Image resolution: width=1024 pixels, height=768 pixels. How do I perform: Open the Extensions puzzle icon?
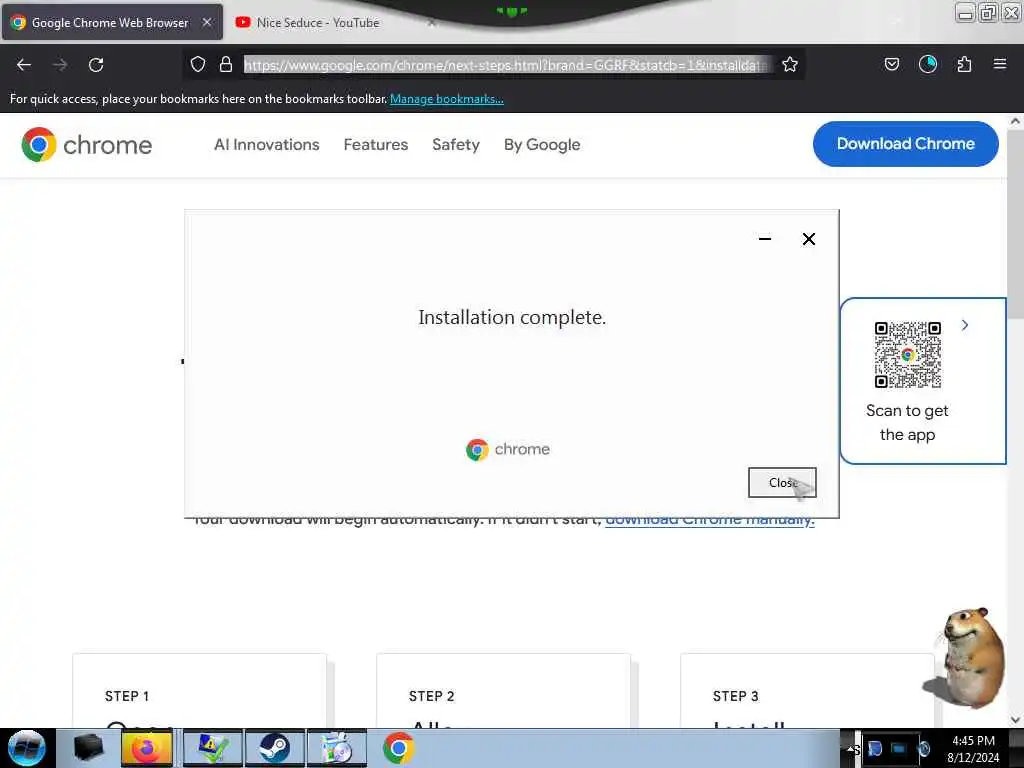click(964, 64)
